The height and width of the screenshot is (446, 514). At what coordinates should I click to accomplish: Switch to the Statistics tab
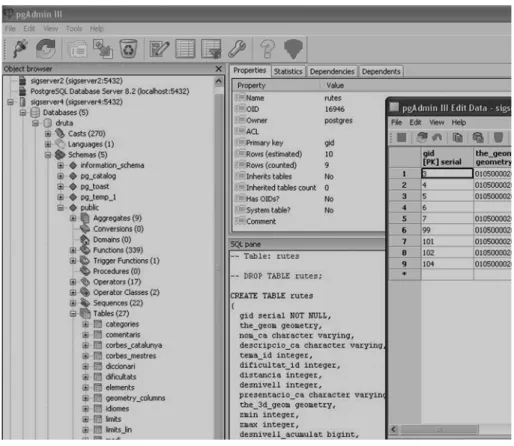288,71
